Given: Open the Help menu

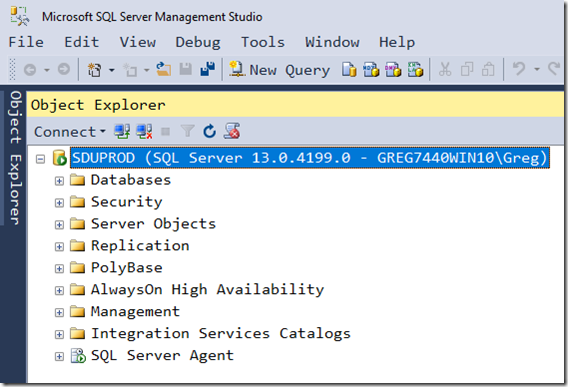Looking at the screenshot, I should point(397,42).
